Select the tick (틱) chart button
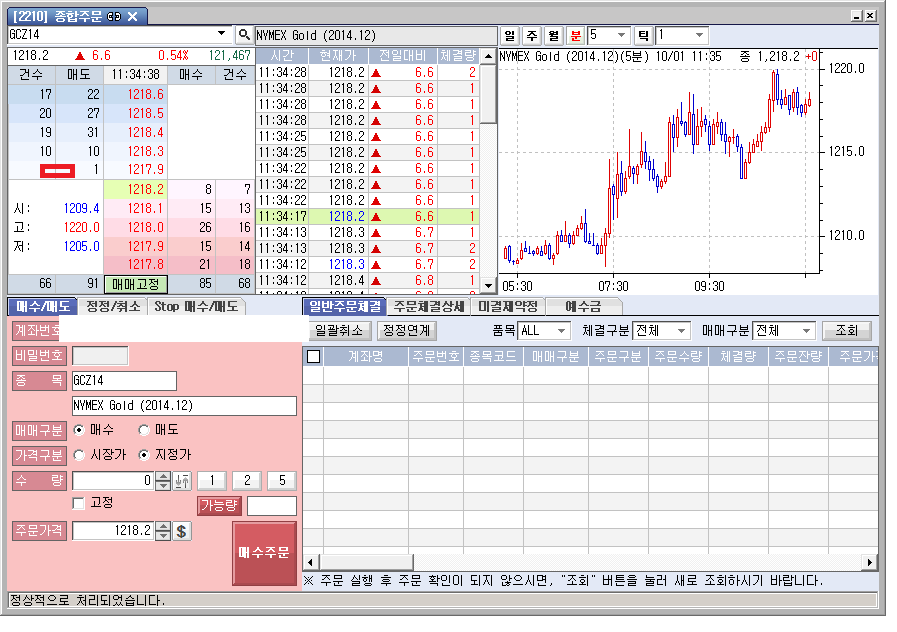 (x=643, y=35)
